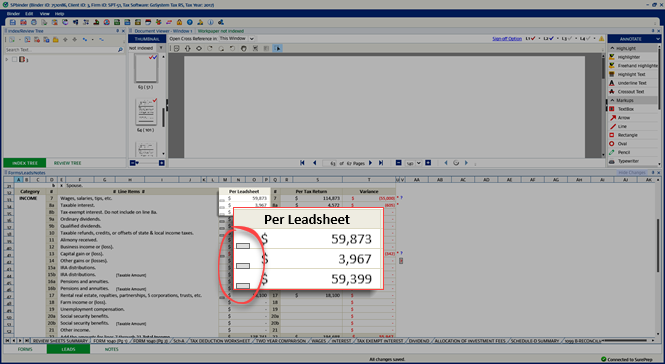Click the viewer zoom out minus button
Viewport: 665px width, 364px height.
[398, 163]
